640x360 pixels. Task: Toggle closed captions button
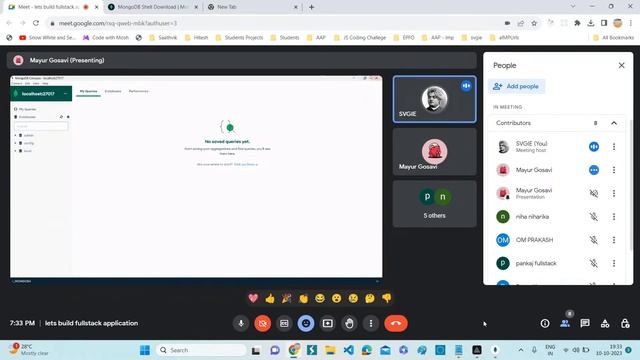click(284, 323)
